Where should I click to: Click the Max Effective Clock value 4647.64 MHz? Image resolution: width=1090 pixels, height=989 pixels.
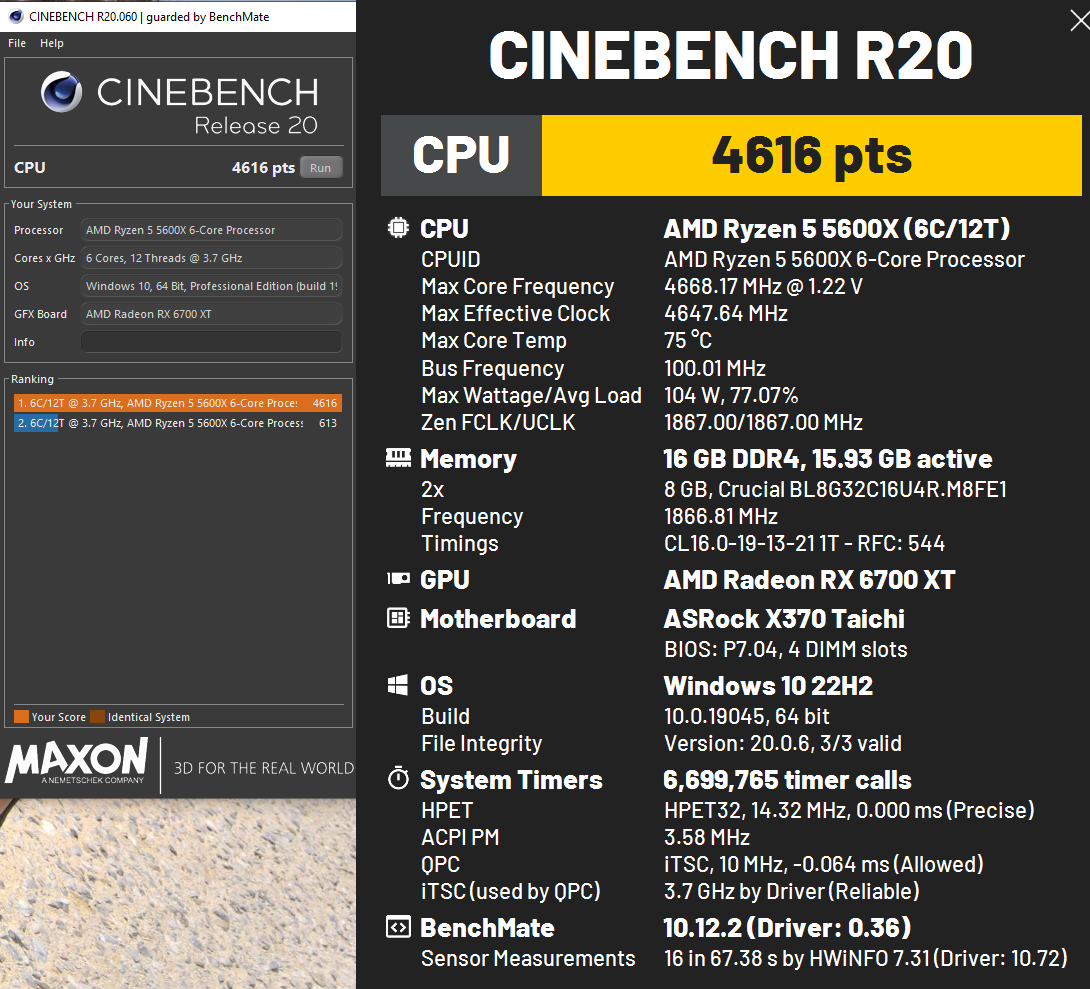click(x=726, y=313)
